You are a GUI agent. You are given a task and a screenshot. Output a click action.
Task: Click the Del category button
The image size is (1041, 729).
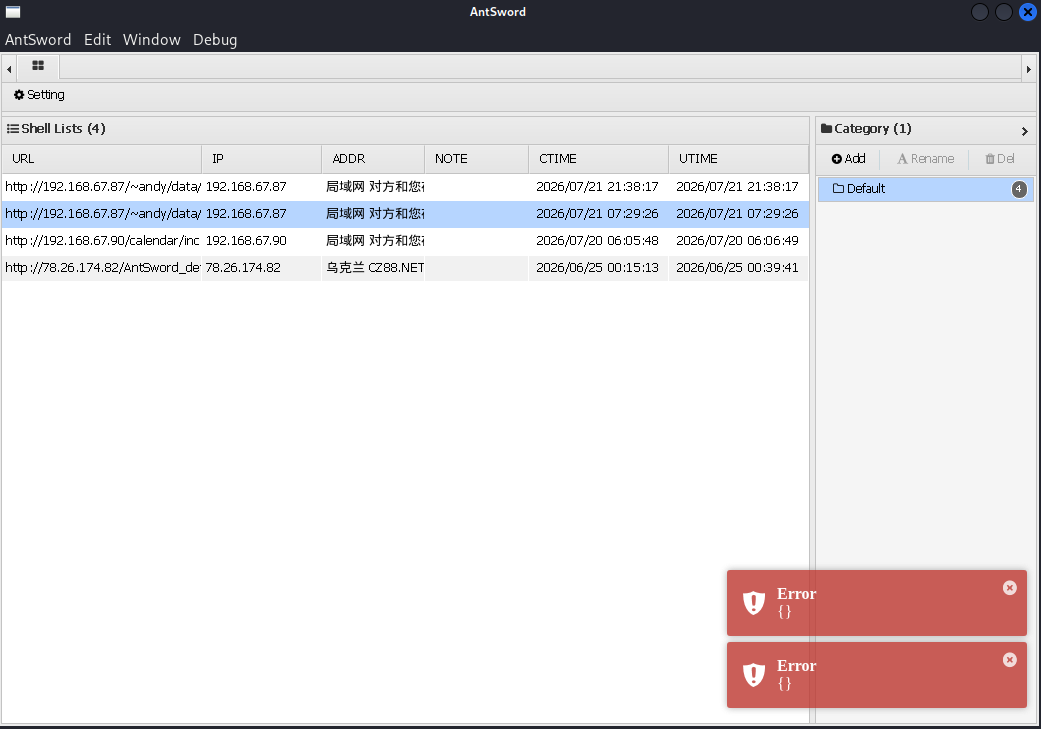point(1000,159)
